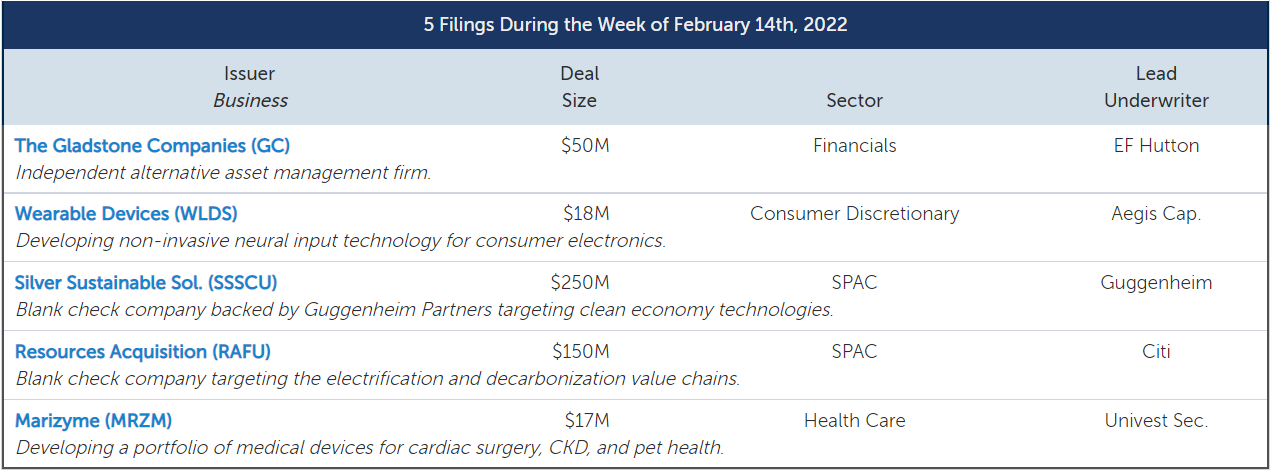The height and width of the screenshot is (470, 1272).
Task: Click the Sector column header
Action: coord(854,100)
